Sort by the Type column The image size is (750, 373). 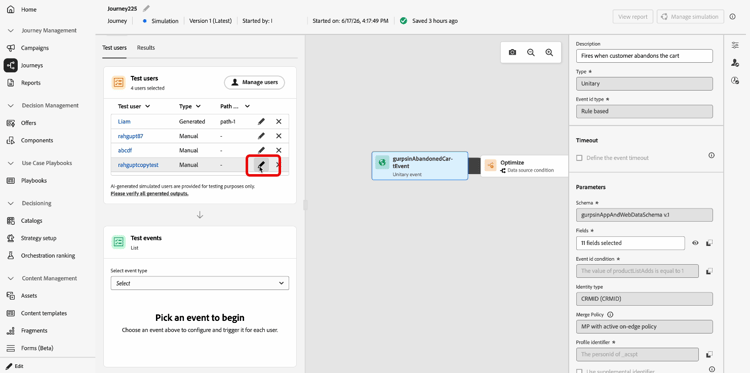190,106
